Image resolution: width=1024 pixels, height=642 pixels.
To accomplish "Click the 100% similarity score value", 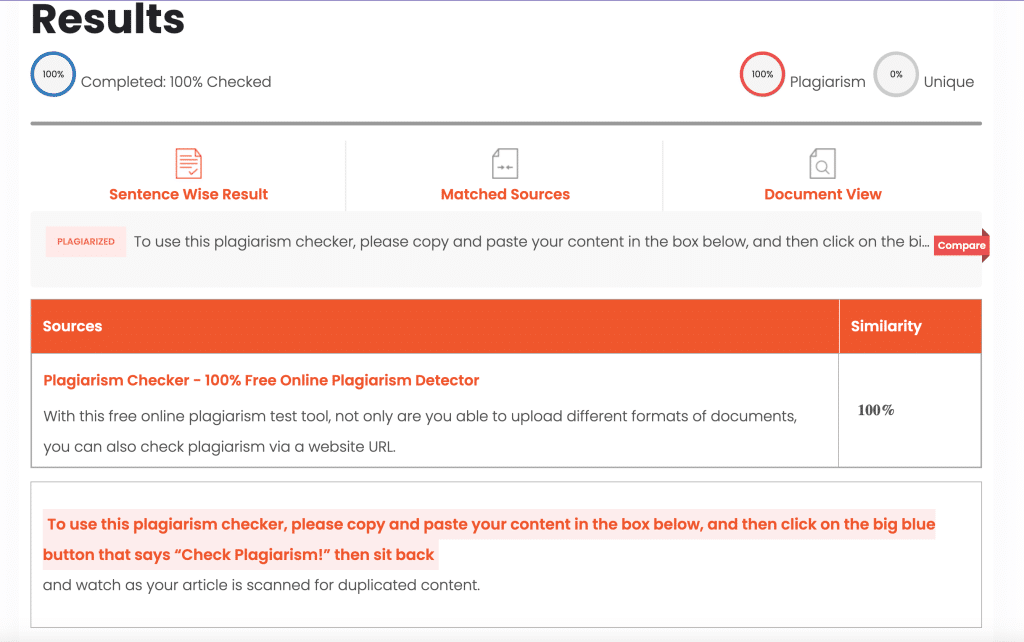I will point(875,410).
